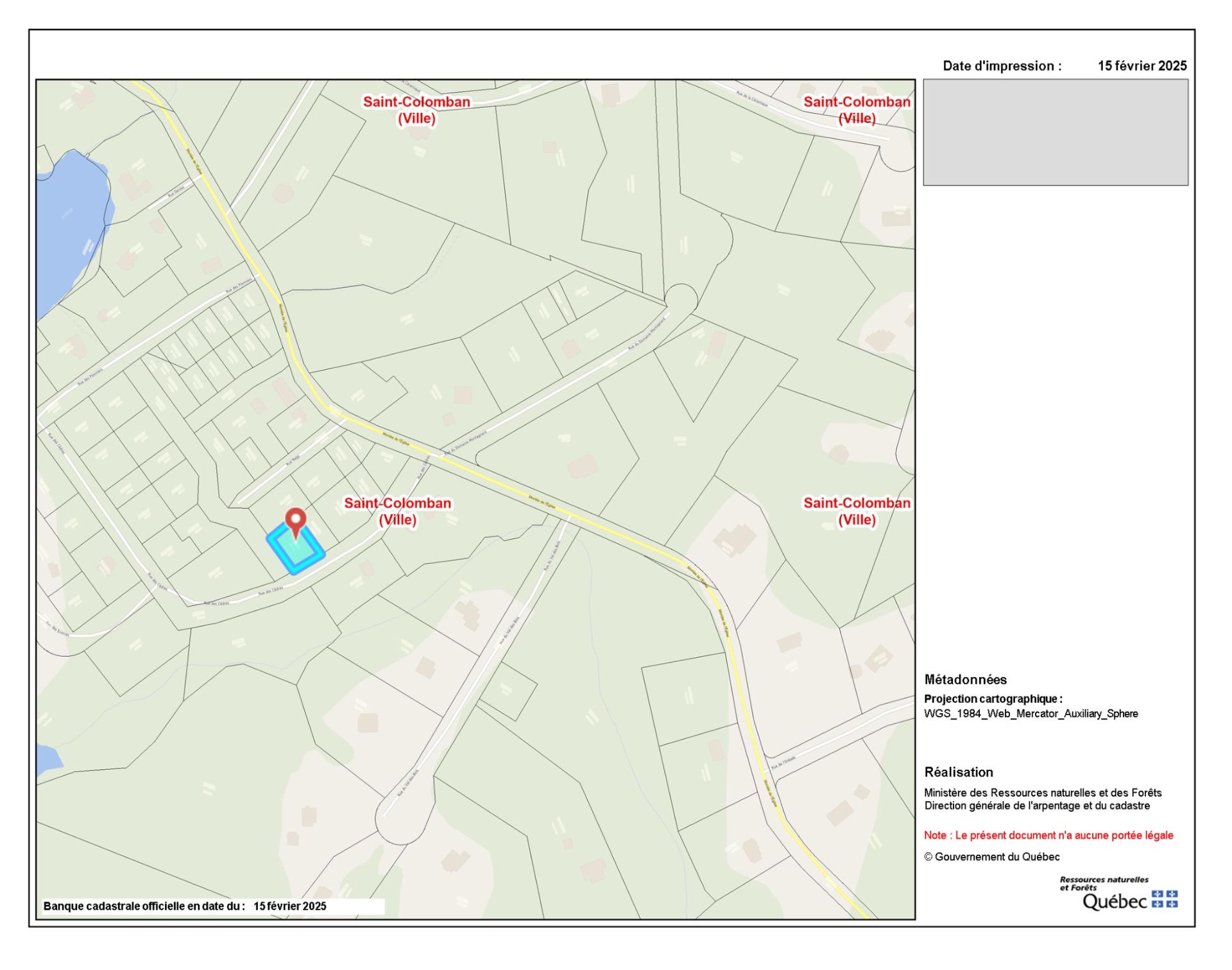Click the Métadonnées heading
1232x970 pixels.
965,679
